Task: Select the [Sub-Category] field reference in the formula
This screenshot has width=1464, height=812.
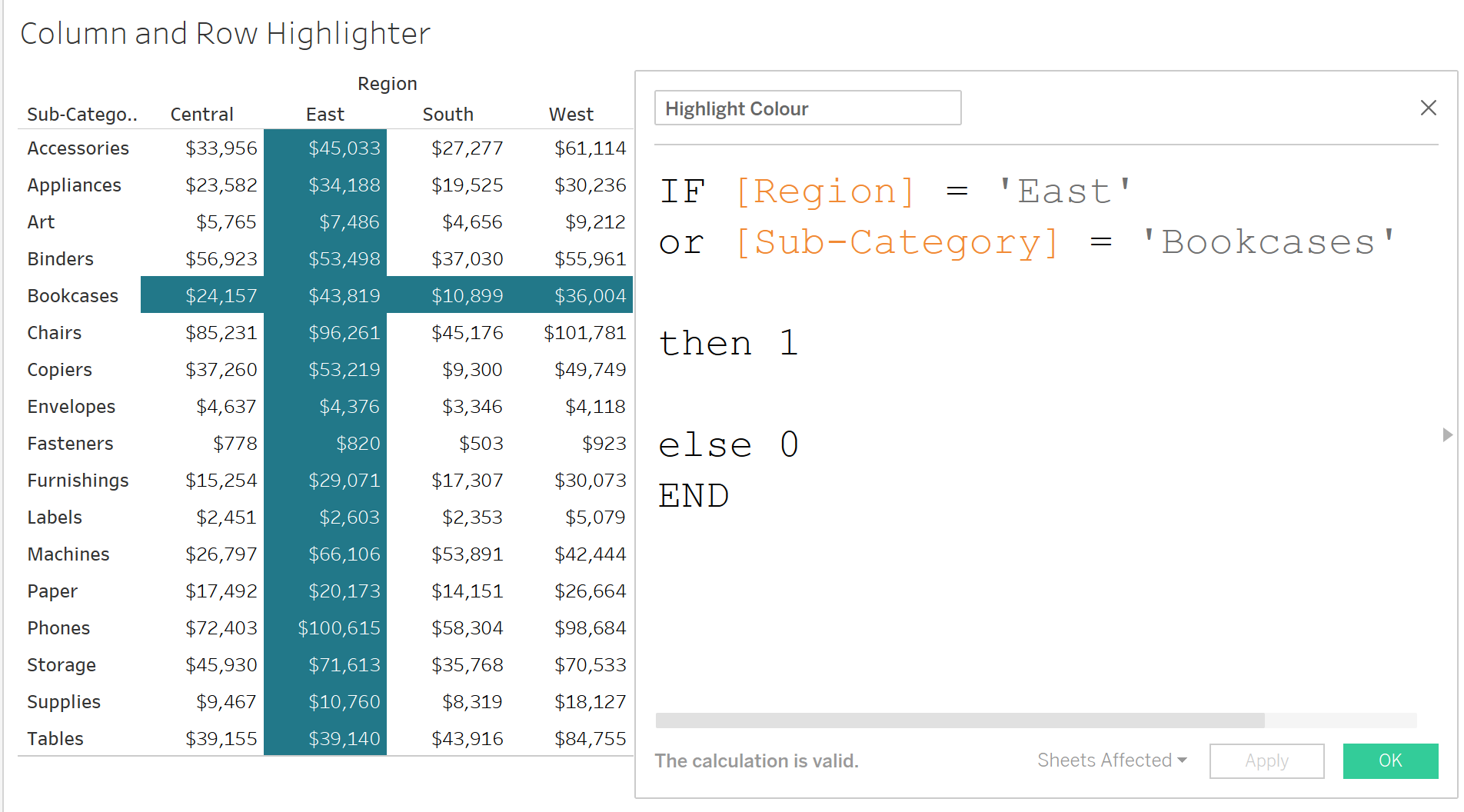Action: tap(897, 241)
